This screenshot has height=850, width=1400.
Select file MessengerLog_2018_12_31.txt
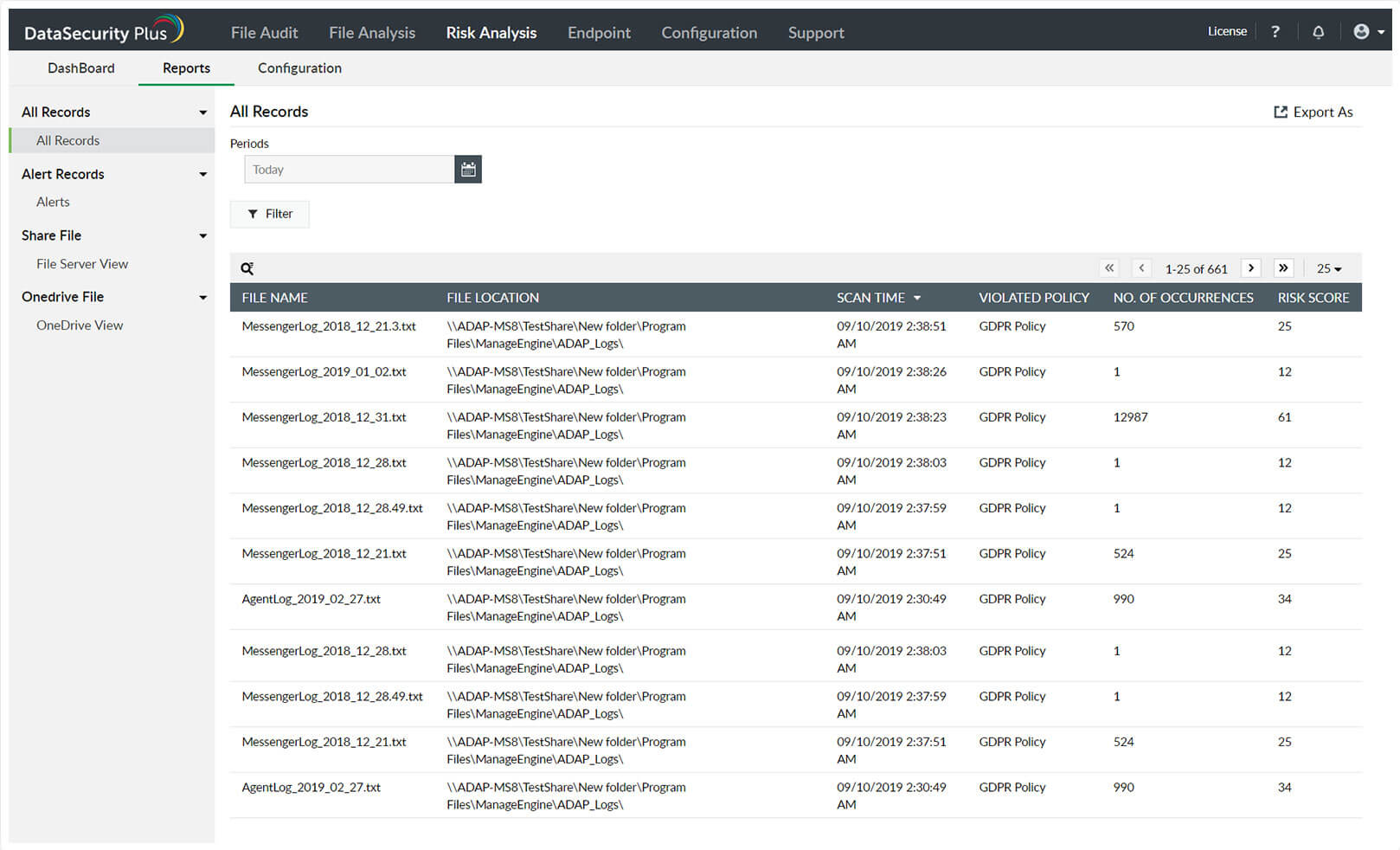(x=324, y=417)
